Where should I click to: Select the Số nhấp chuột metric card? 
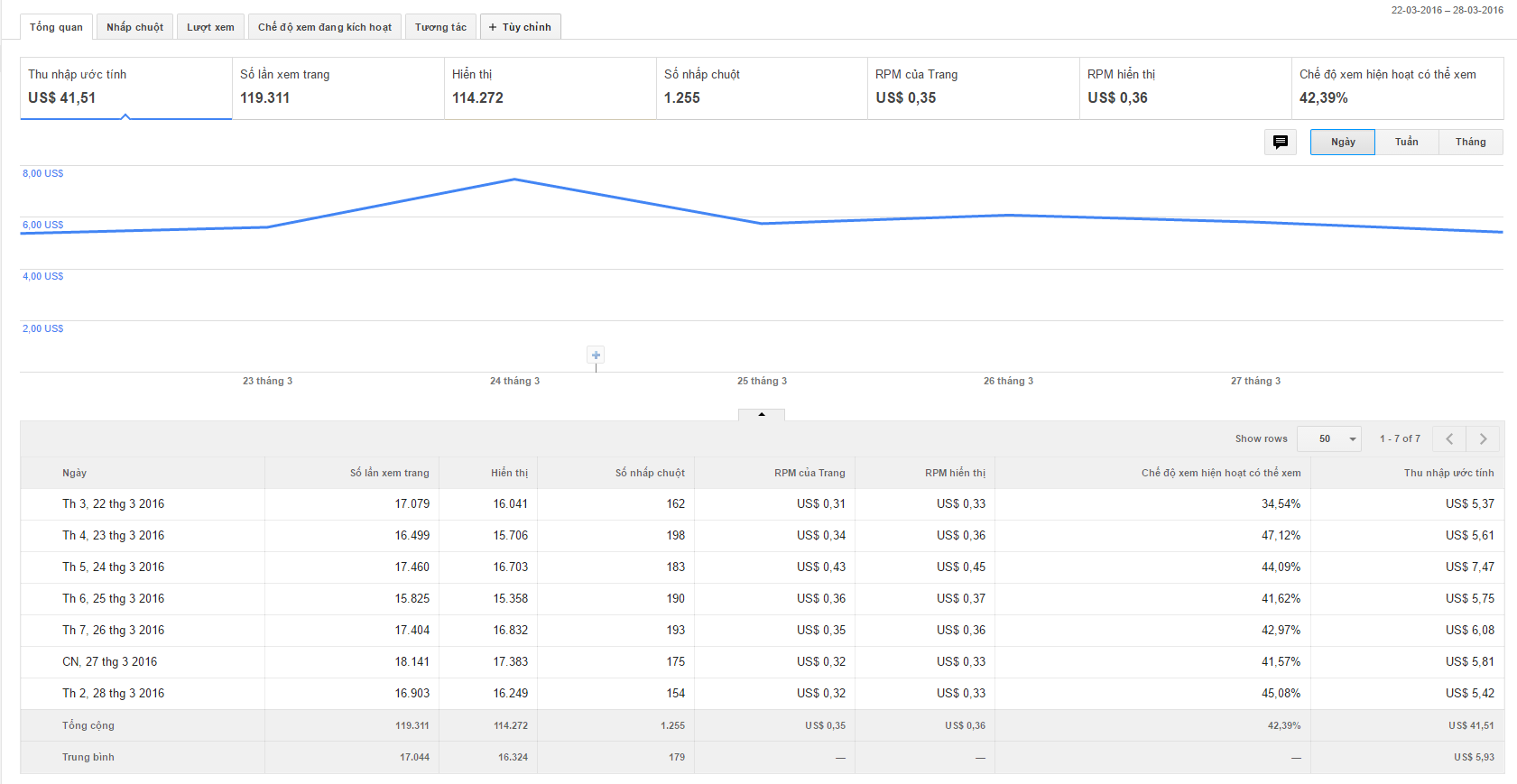point(761,88)
